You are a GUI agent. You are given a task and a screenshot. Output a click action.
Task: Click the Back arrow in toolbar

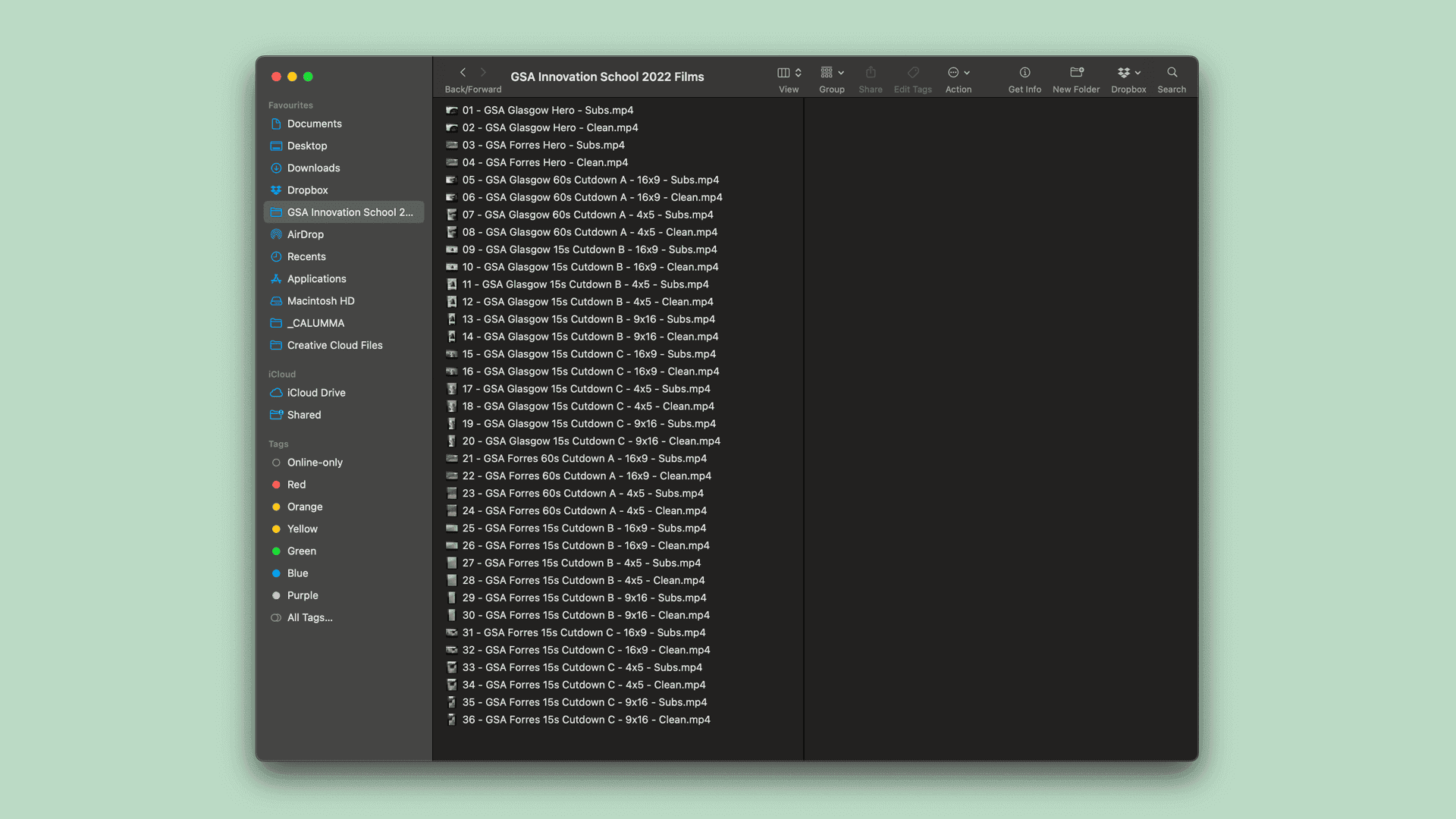click(x=463, y=73)
